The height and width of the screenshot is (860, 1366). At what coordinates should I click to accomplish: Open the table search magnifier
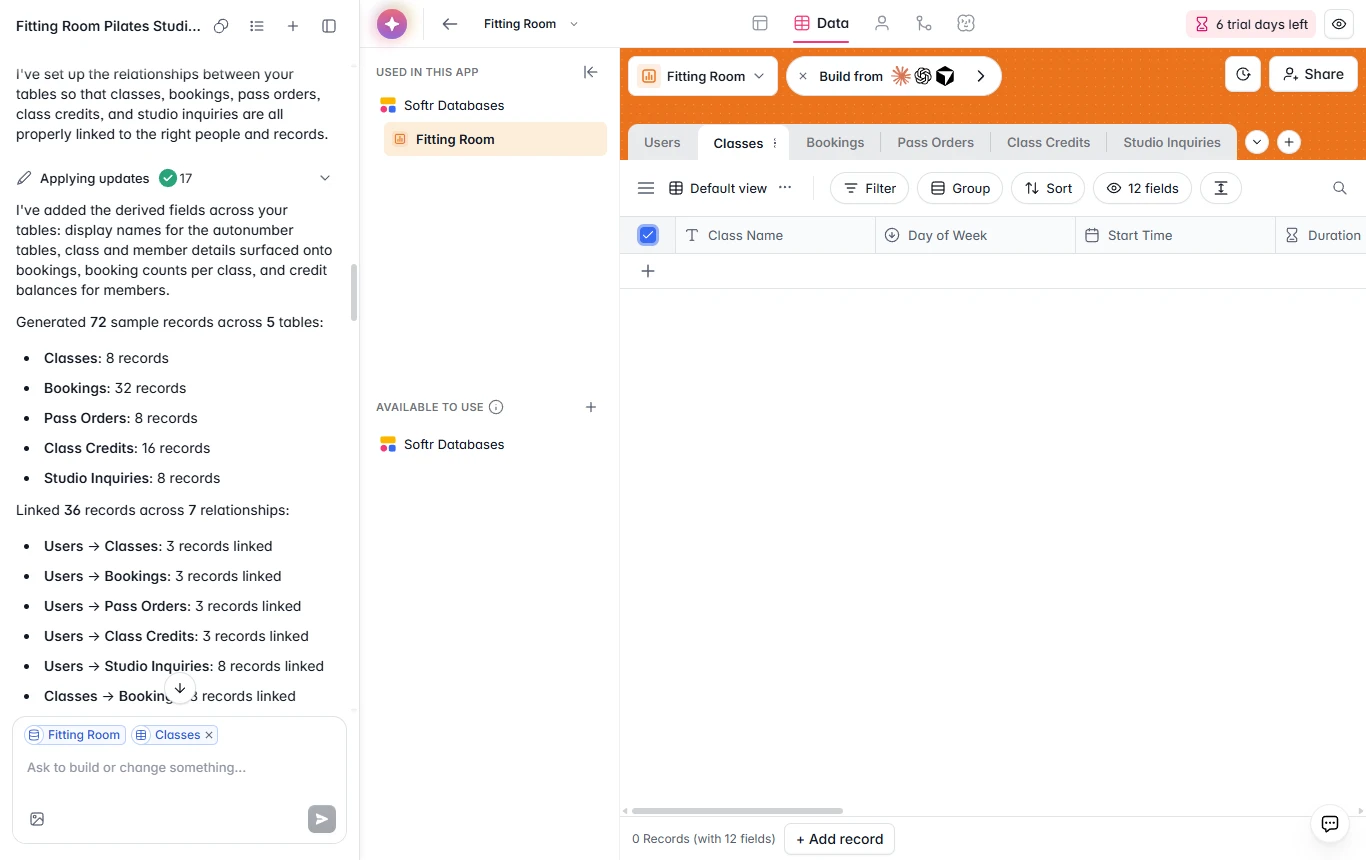pos(1340,188)
